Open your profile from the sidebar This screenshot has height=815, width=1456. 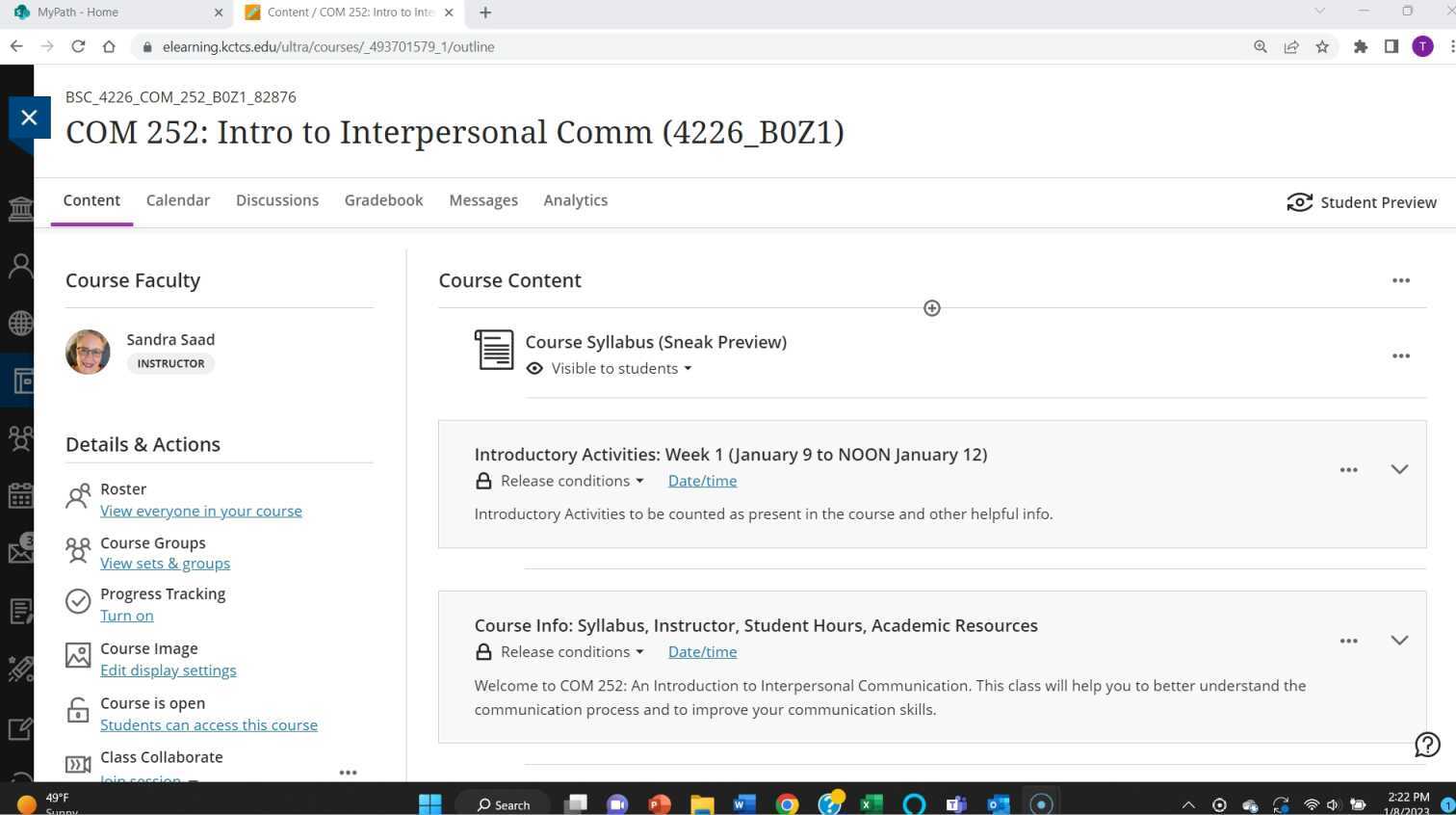click(21, 265)
